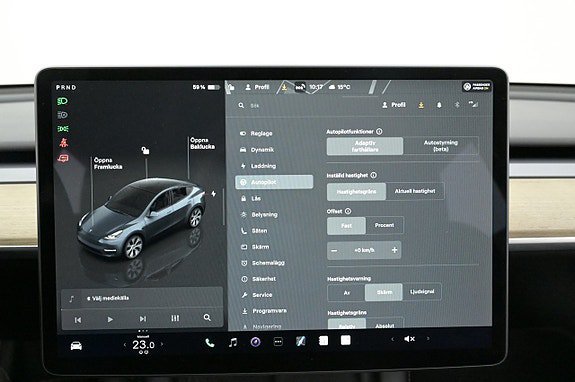Select Autostyrning (beta) option
This screenshot has width=575, height=382.
[440, 146]
